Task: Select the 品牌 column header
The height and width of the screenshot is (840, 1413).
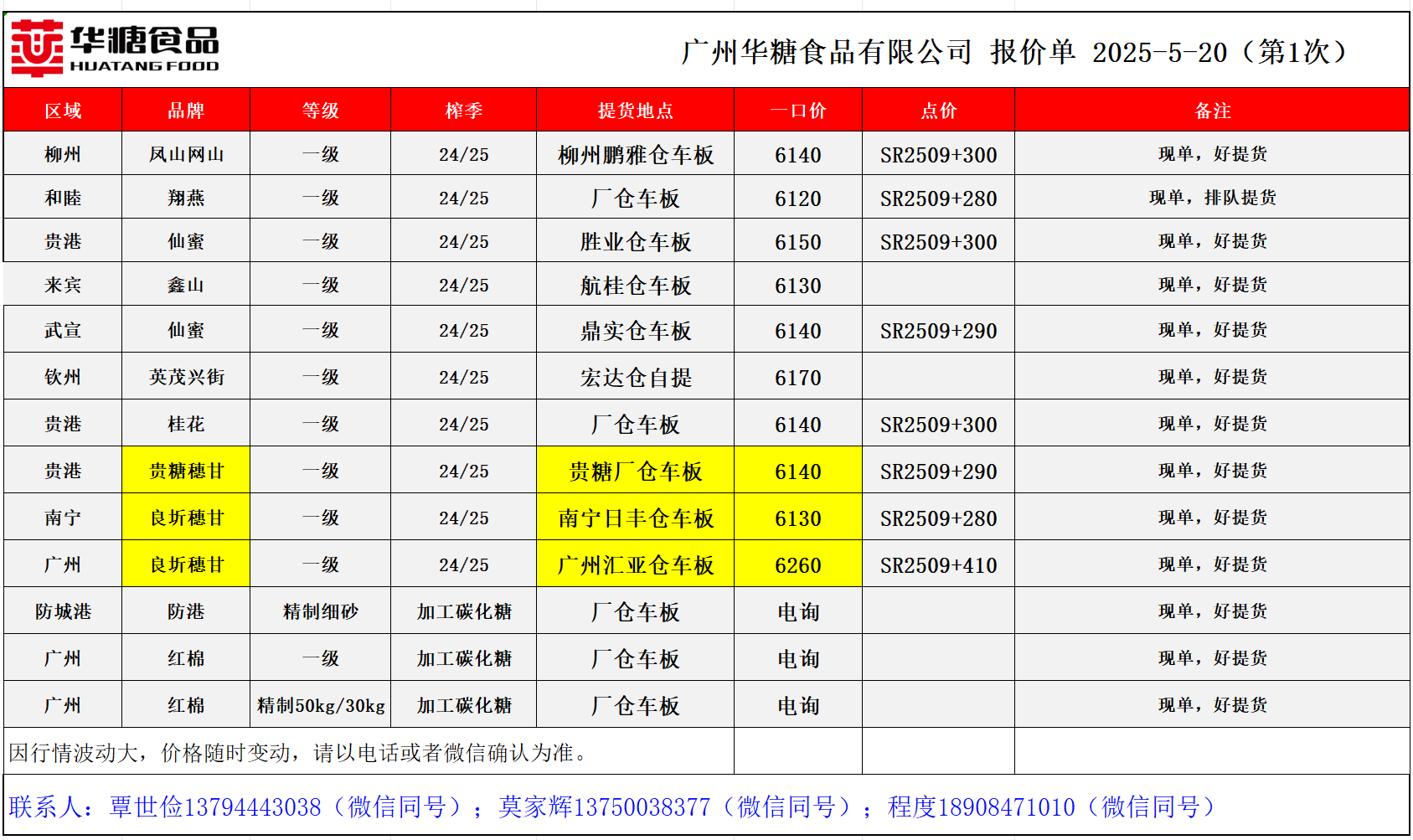Action: click(186, 111)
